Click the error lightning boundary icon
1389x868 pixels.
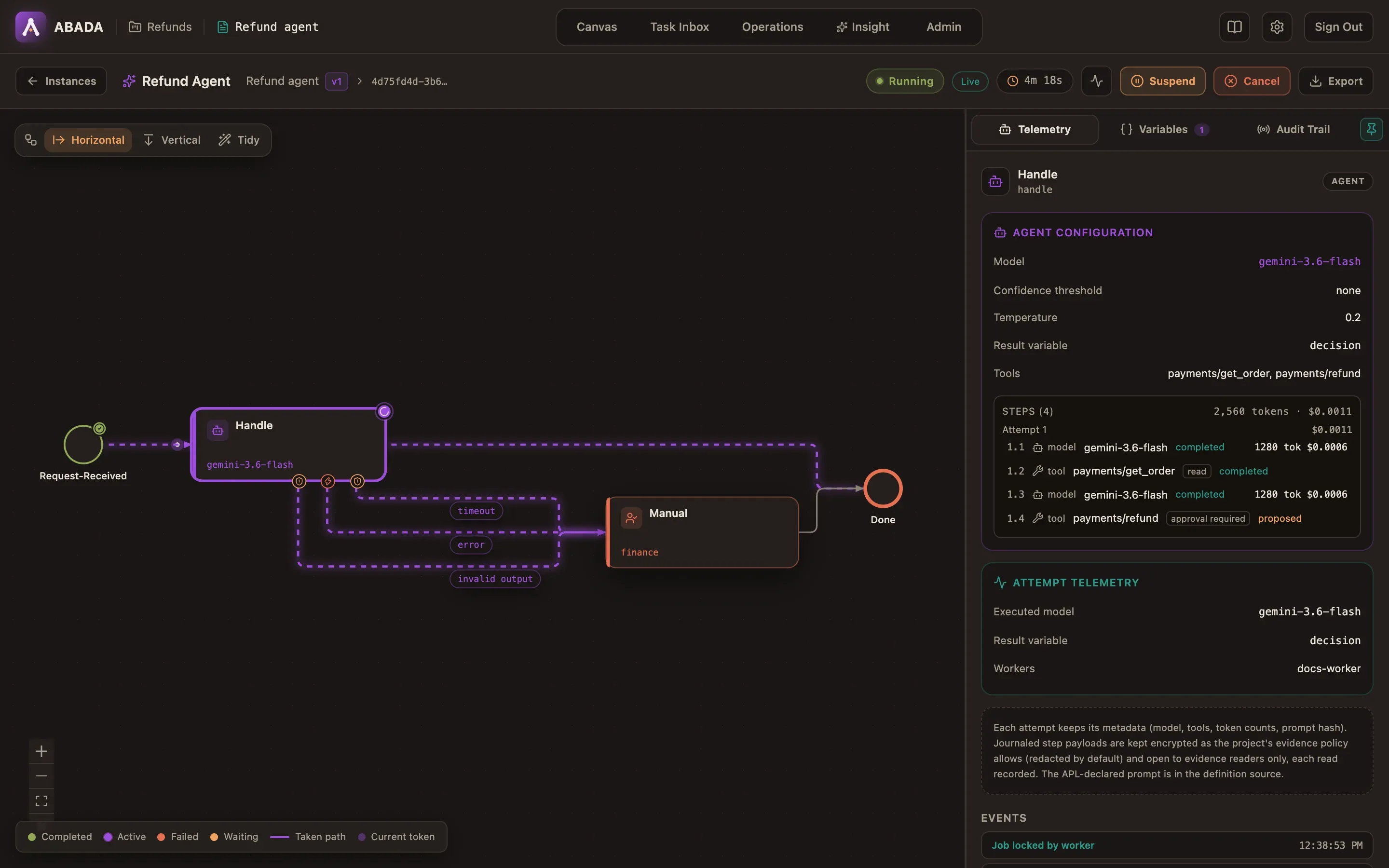click(x=328, y=481)
